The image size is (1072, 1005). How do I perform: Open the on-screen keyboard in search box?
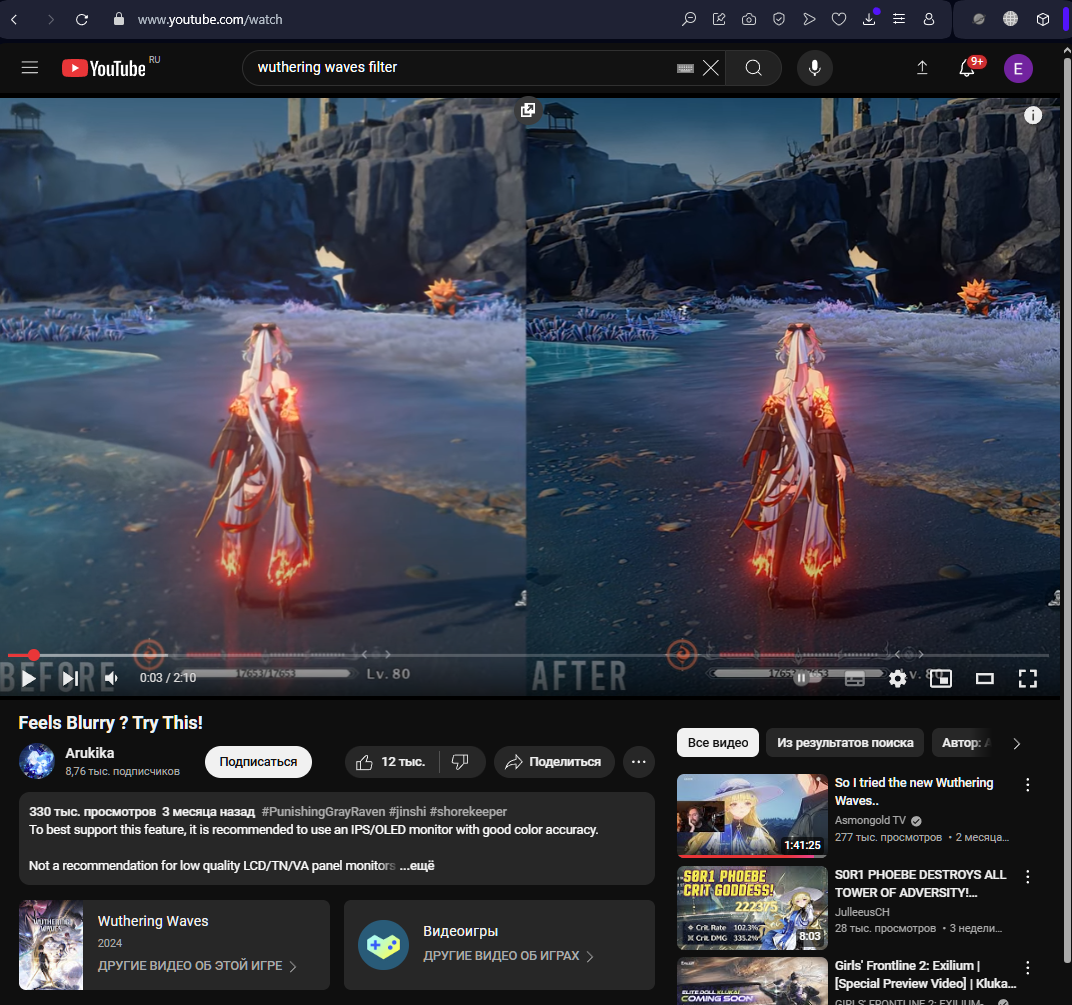tap(685, 68)
